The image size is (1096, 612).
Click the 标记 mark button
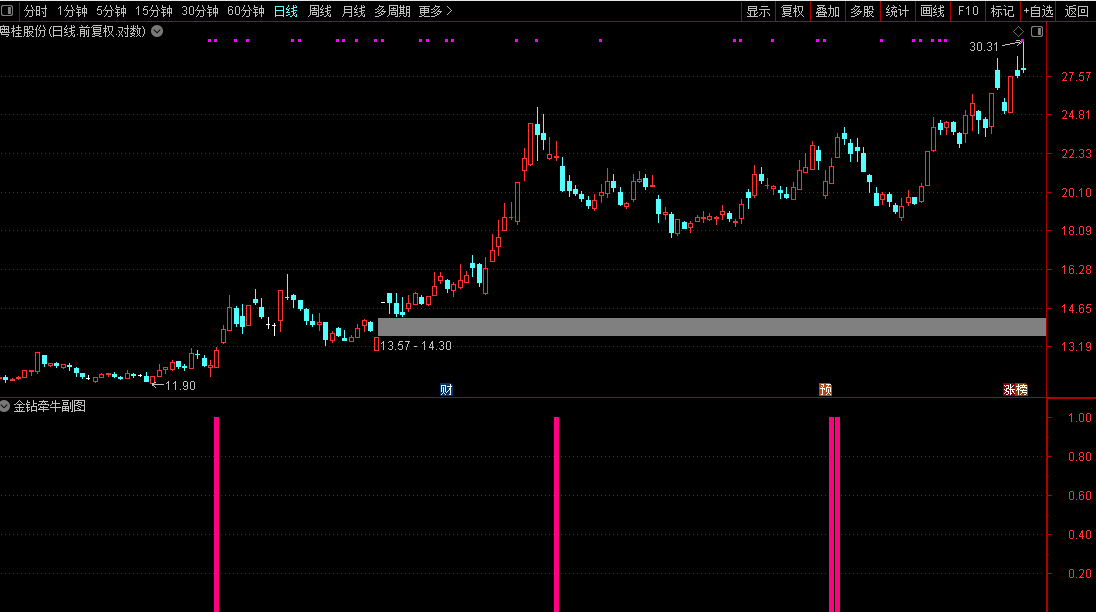click(x=1002, y=11)
